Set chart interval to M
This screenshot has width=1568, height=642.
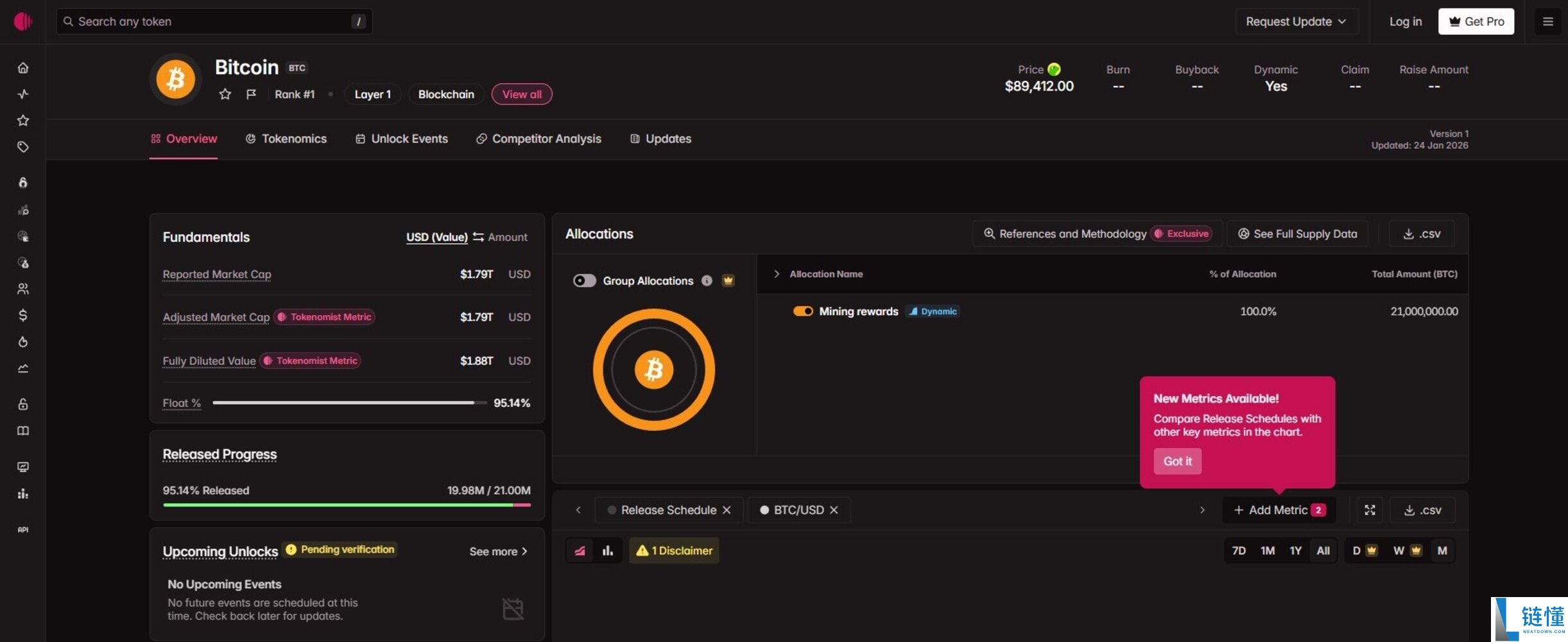1442,551
